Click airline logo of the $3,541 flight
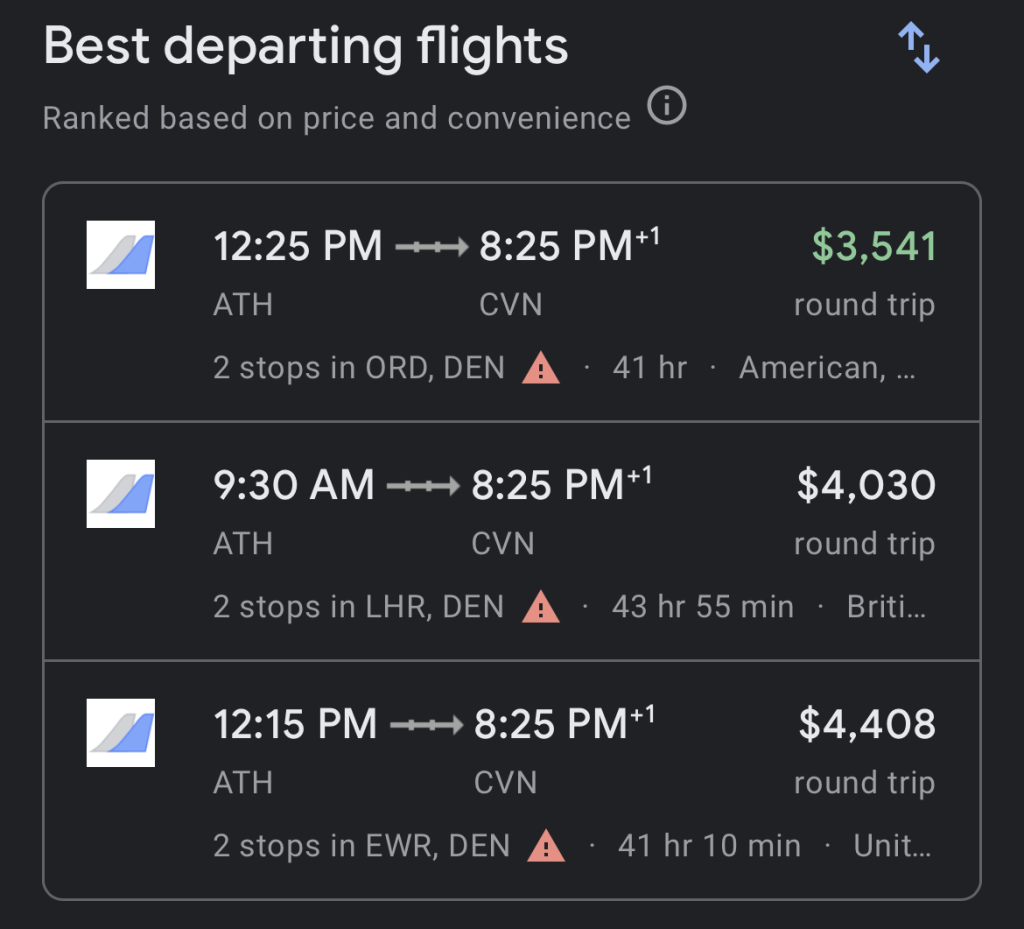Viewport: 1024px width, 929px height. tap(121, 254)
